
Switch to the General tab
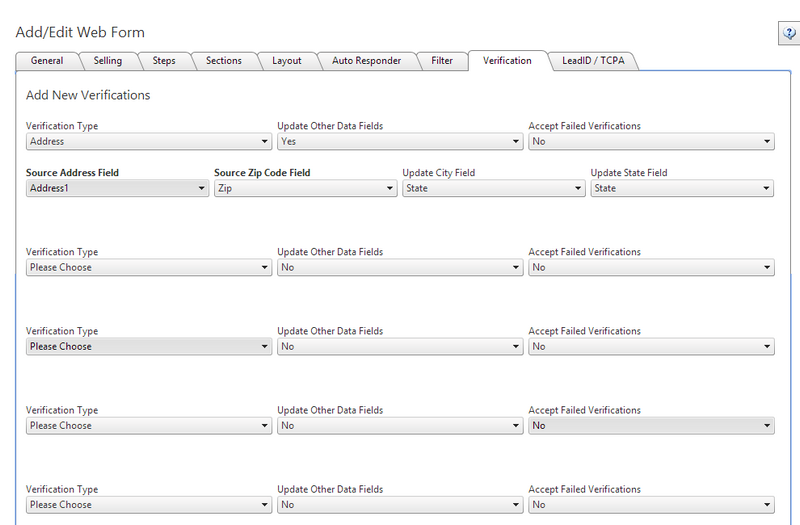[47, 61]
